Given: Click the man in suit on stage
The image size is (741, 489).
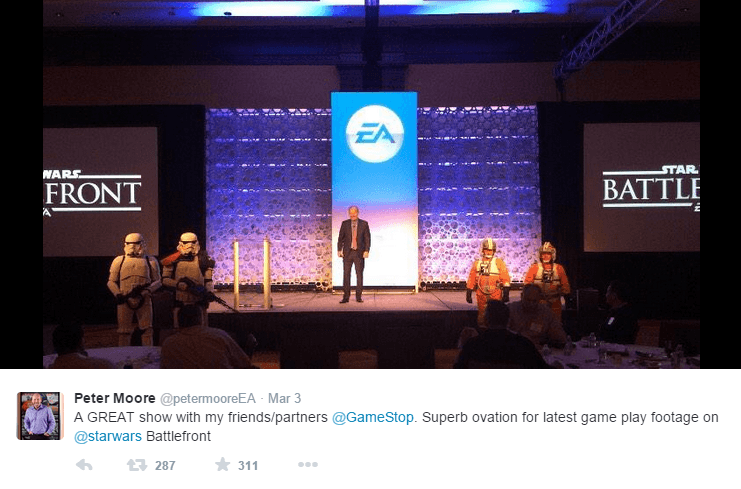Looking at the screenshot, I should pos(353,254).
